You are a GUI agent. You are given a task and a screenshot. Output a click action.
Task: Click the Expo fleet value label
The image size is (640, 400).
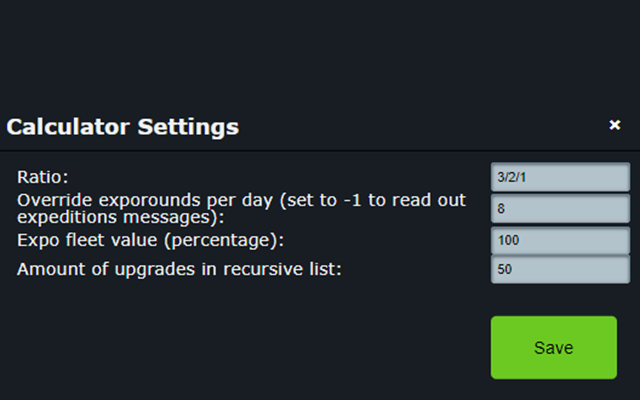(x=150, y=240)
